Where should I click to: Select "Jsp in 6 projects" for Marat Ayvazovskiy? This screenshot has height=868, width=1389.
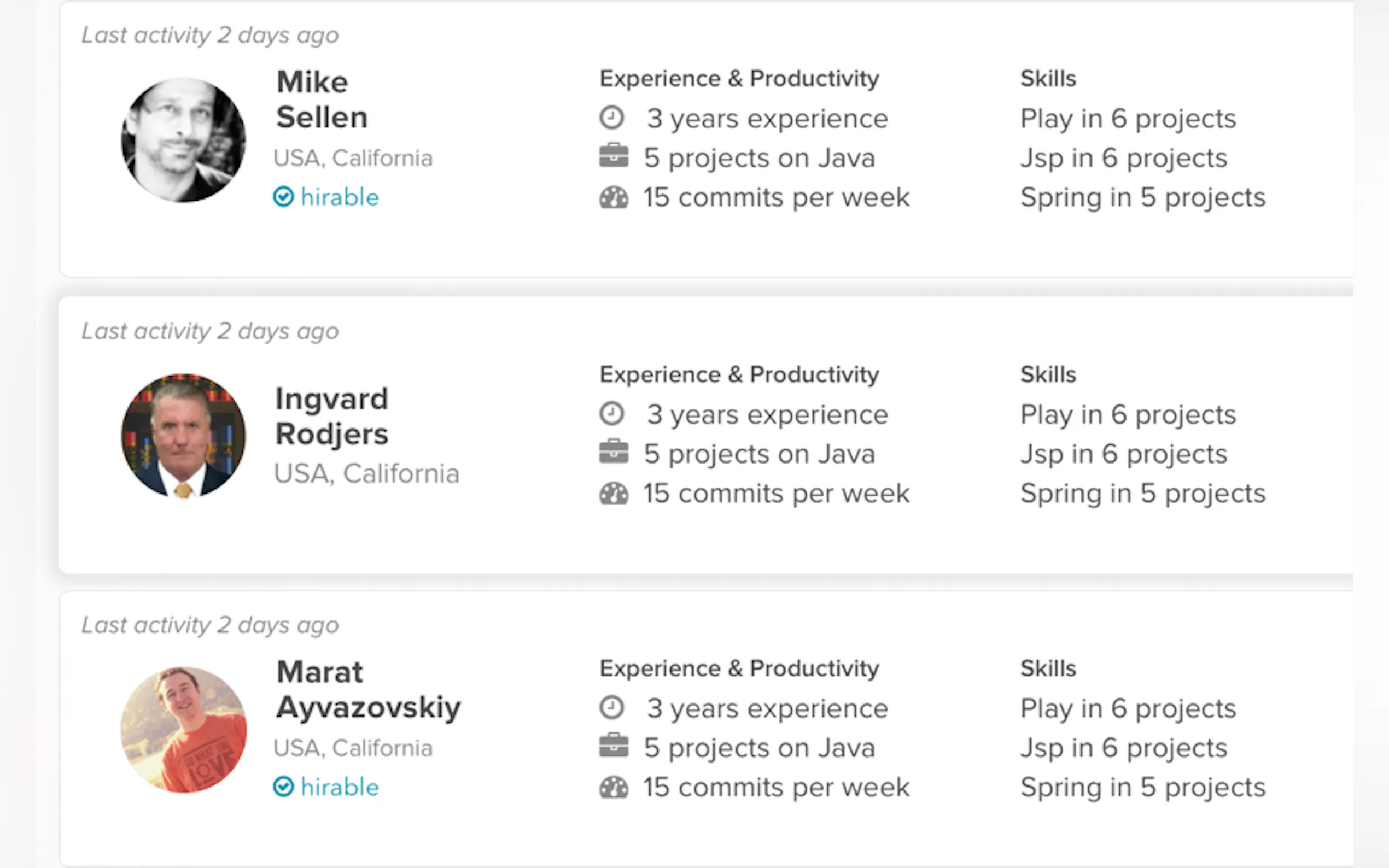pos(1123,748)
